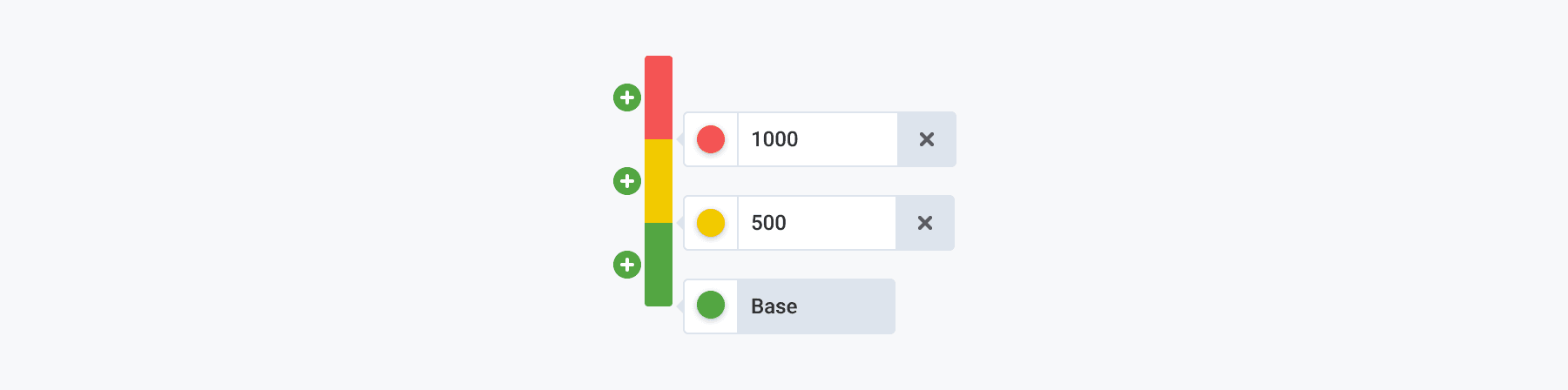Focus the 500 threshold value field
The height and width of the screenshot is (390, 1568).
coord(816,223)
